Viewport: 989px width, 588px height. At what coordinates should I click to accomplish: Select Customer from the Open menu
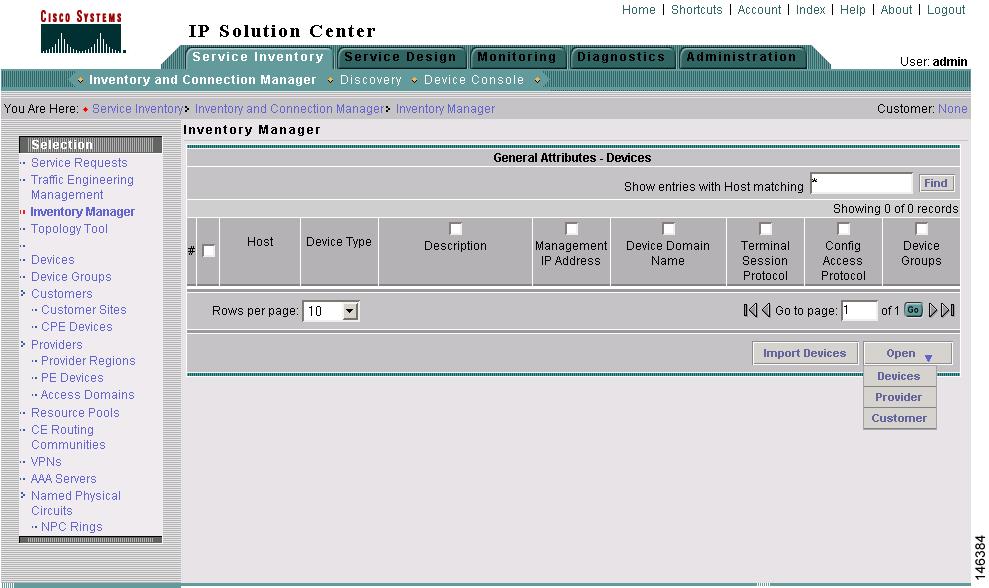click(899, 418)
